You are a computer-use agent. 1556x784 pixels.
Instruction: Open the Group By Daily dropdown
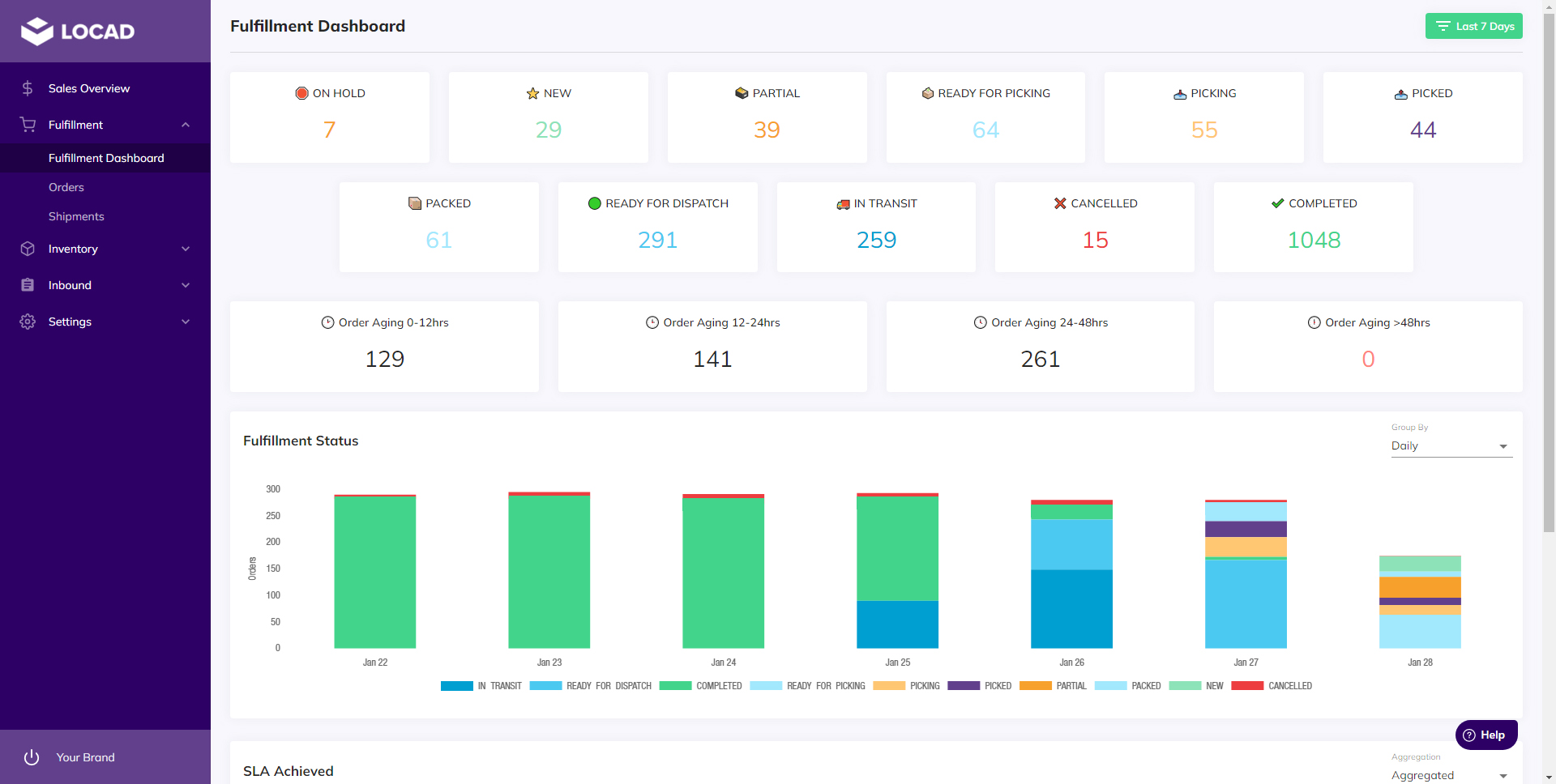point(1451,445)
